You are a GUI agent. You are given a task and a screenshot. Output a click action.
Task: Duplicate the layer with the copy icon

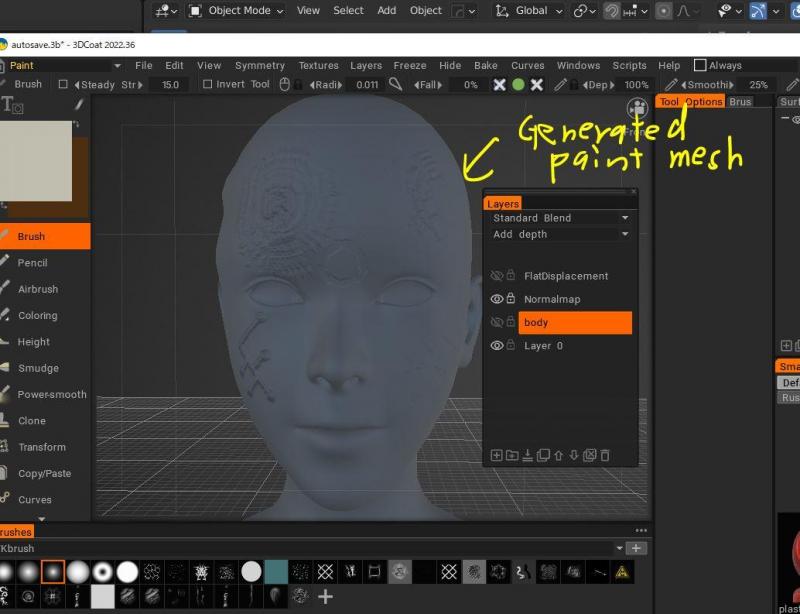pos(543,456)
